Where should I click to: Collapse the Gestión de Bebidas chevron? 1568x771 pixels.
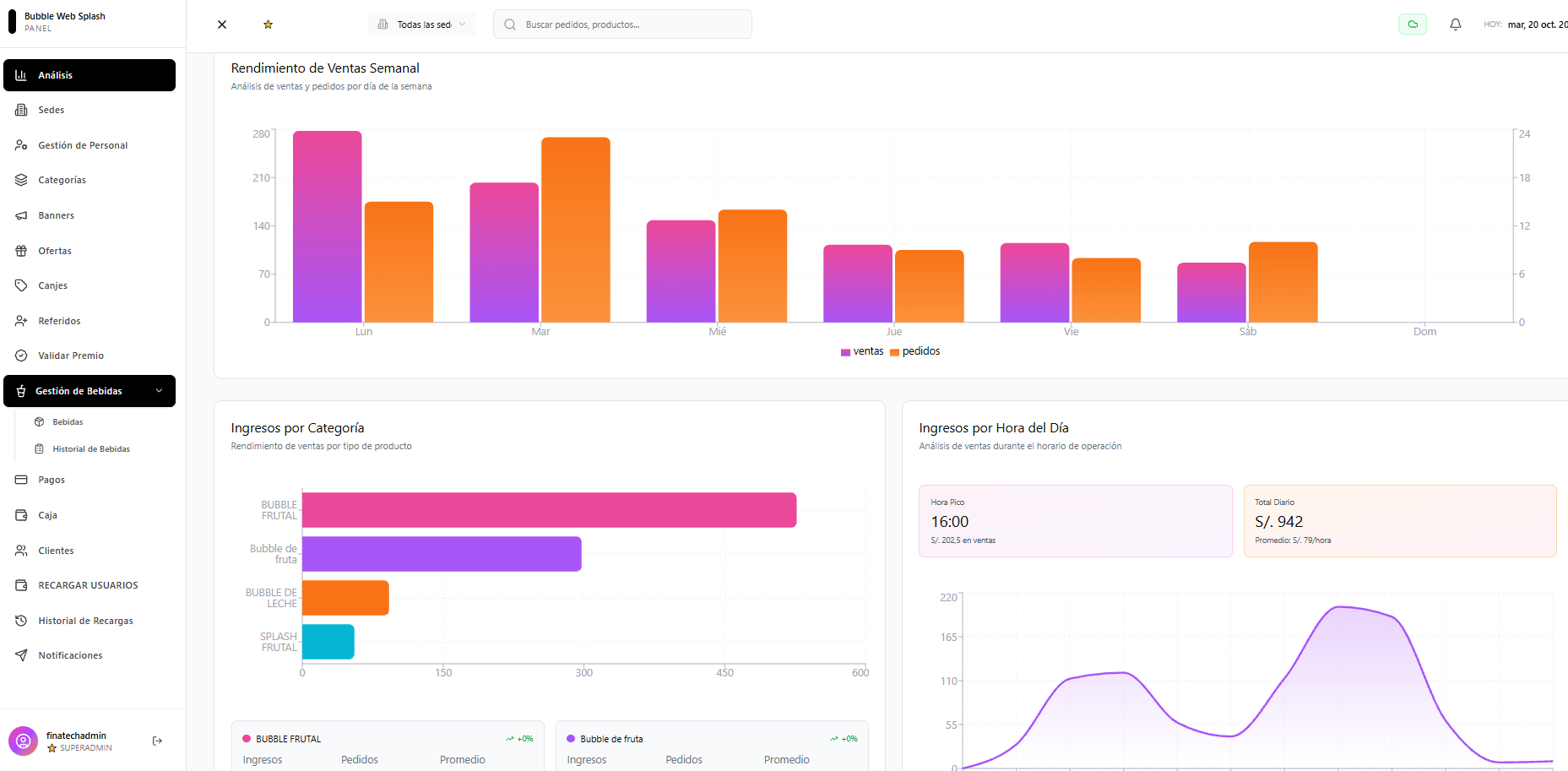159,391
